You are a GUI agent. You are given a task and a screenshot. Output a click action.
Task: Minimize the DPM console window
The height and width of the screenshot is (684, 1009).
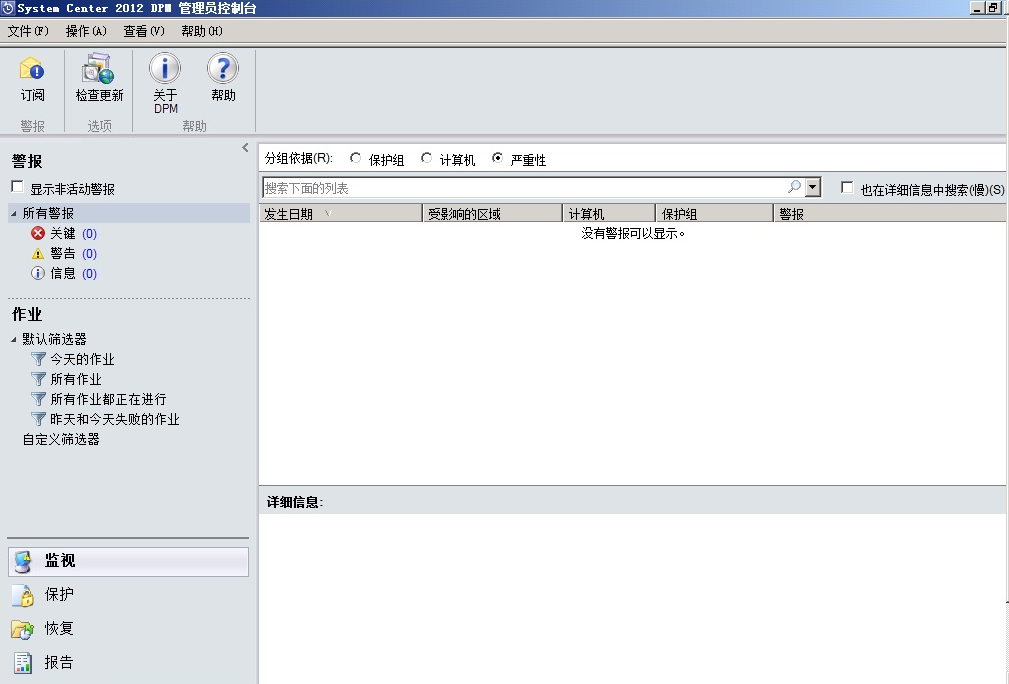point(977,8)
